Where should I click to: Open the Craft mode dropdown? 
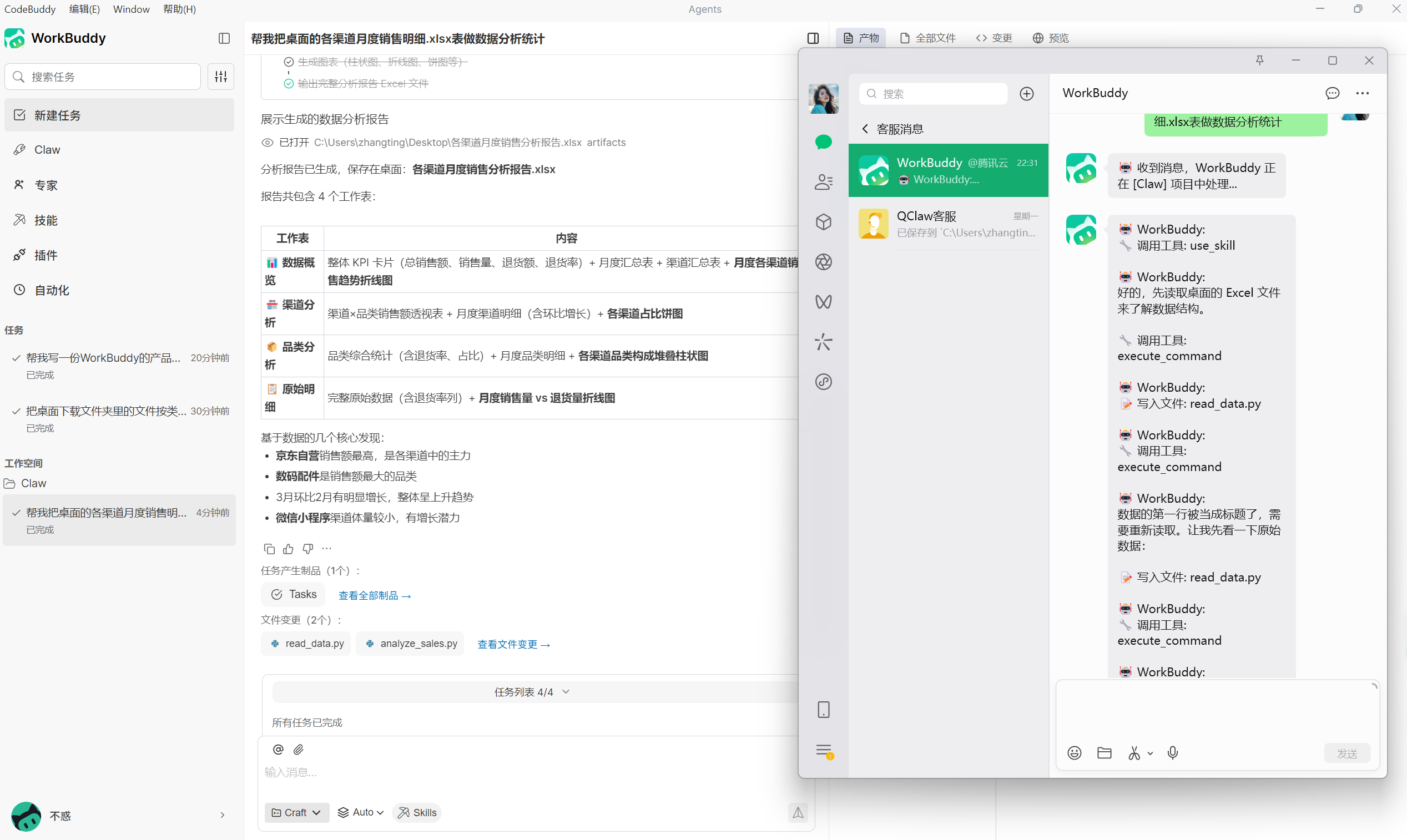(x=297, y=812)
